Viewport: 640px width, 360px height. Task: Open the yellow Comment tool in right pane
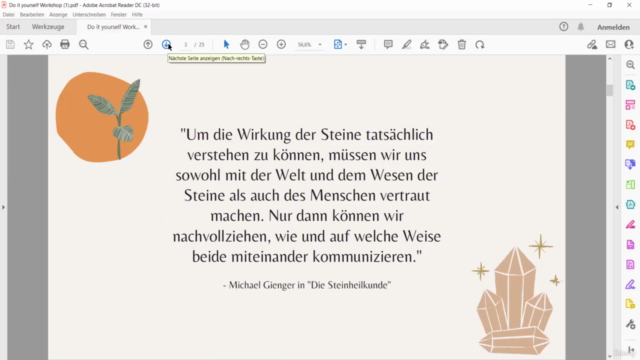tap(630, 144)
